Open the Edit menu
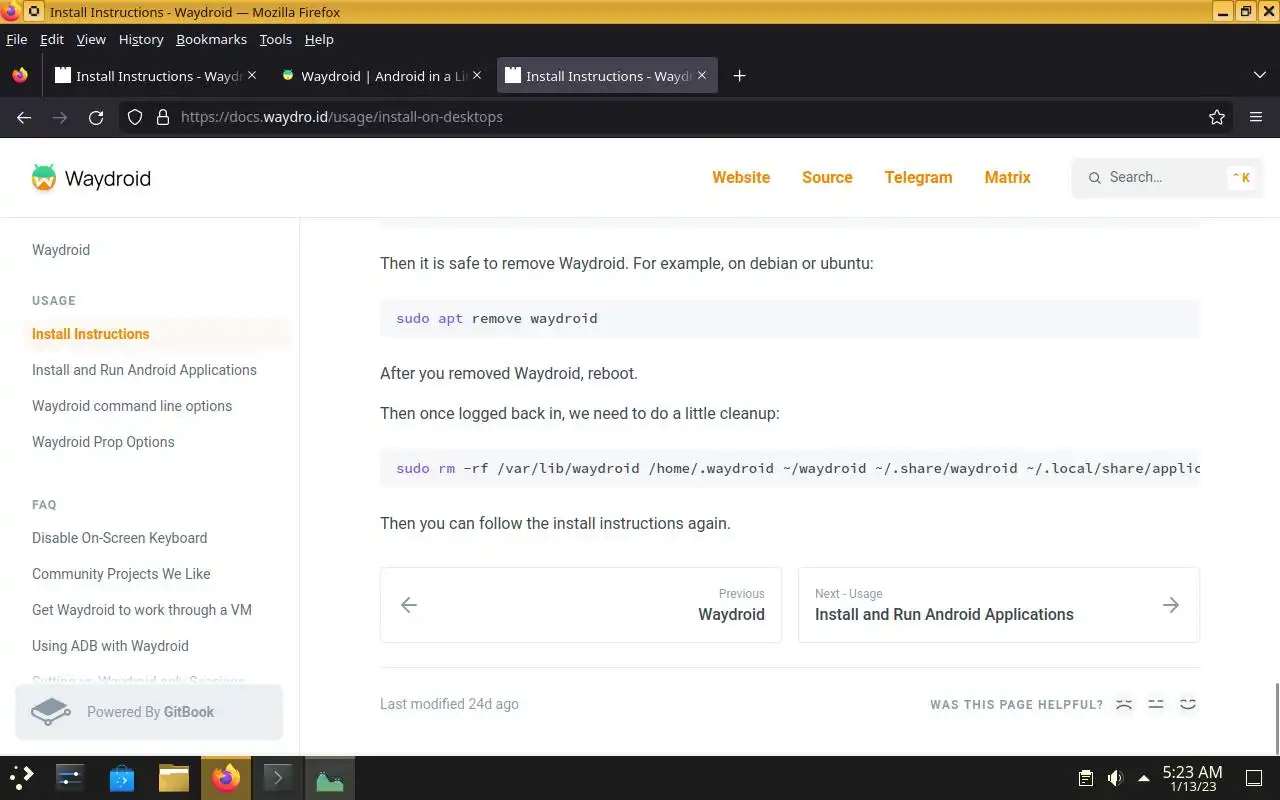This screenshot has width=1280, height=800. [52, 39]
